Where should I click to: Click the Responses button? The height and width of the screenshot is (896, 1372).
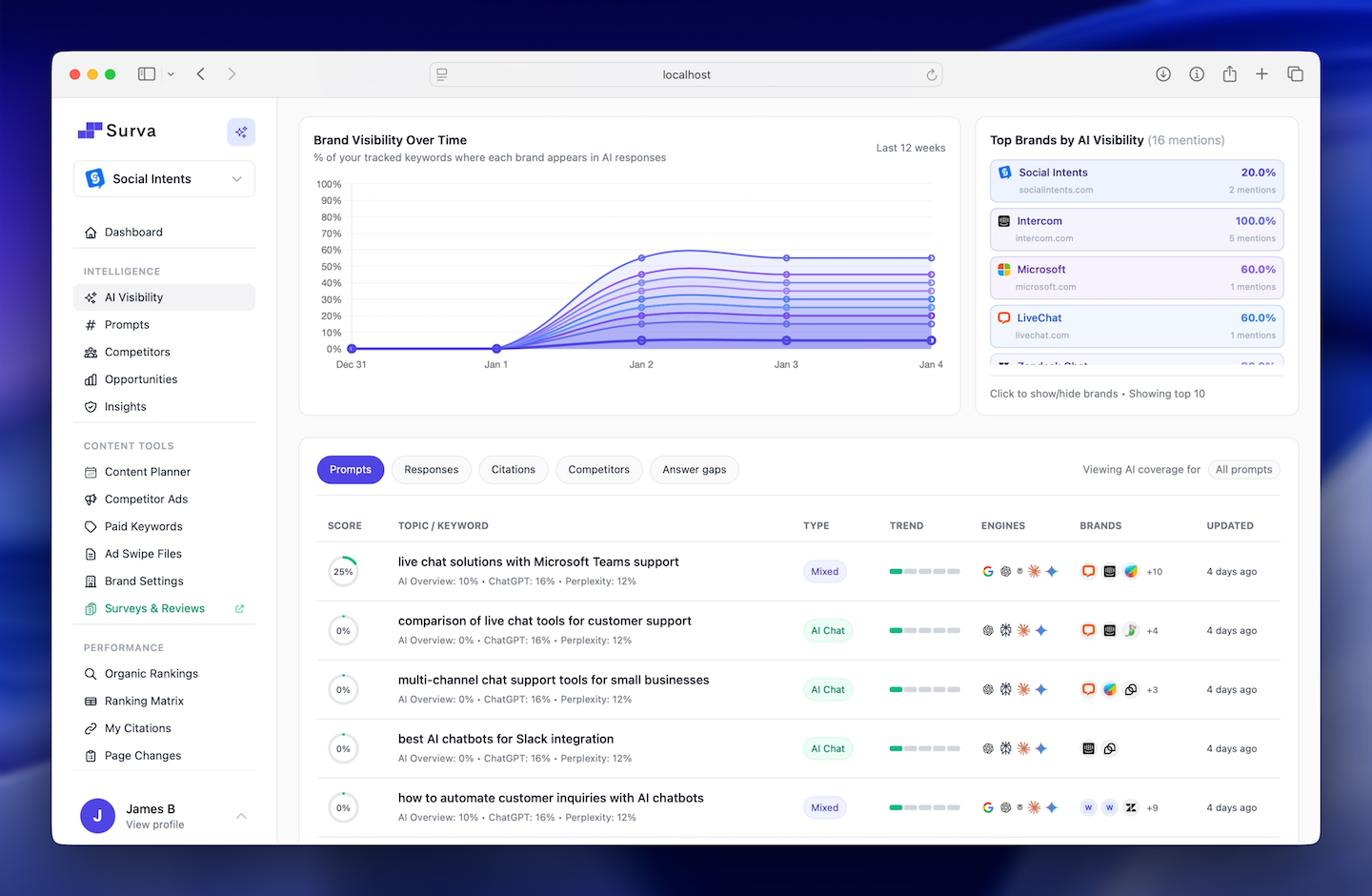pos(431,469)
